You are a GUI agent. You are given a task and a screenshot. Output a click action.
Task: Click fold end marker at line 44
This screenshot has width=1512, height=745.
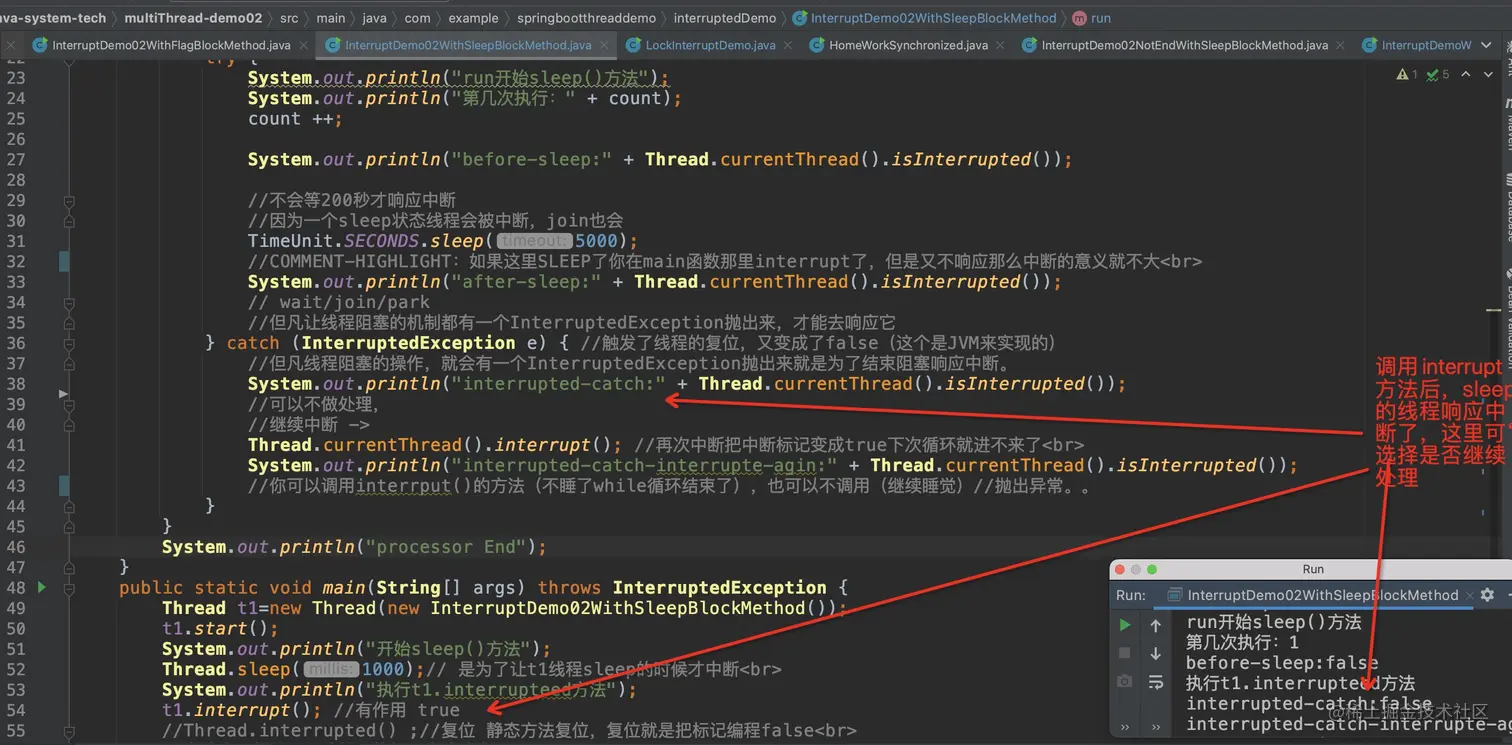69,506
